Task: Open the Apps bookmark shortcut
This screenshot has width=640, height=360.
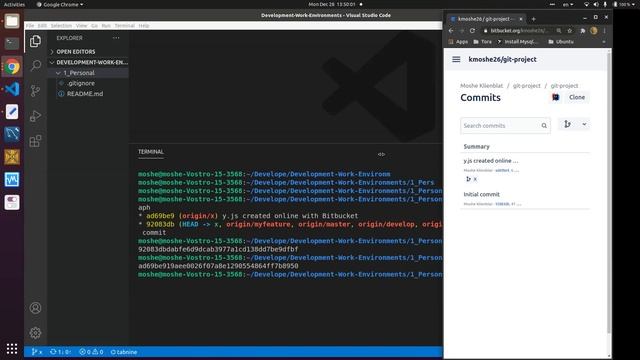Action: click(x=458, y=42)
